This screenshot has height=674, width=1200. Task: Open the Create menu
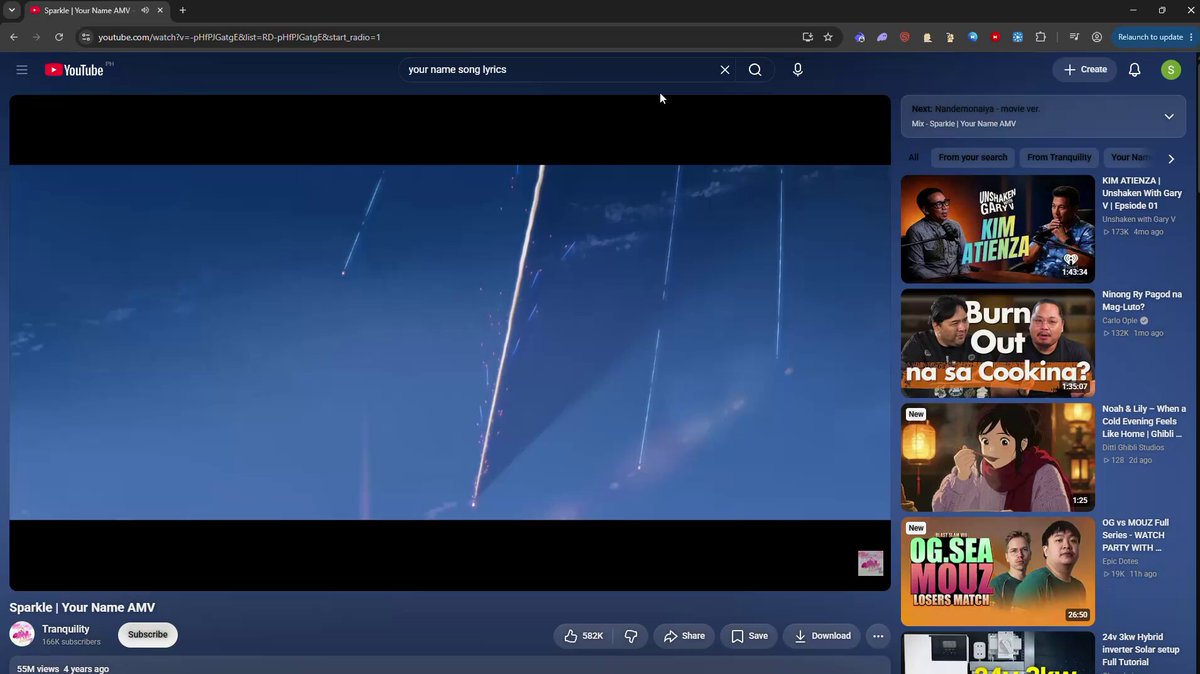click(1084, 70)
